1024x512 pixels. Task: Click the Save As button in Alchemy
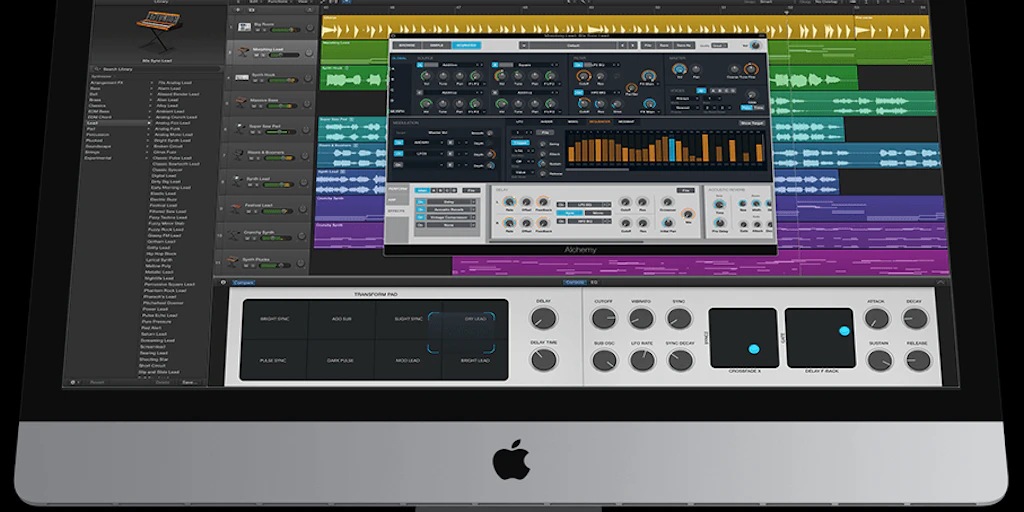683,45
